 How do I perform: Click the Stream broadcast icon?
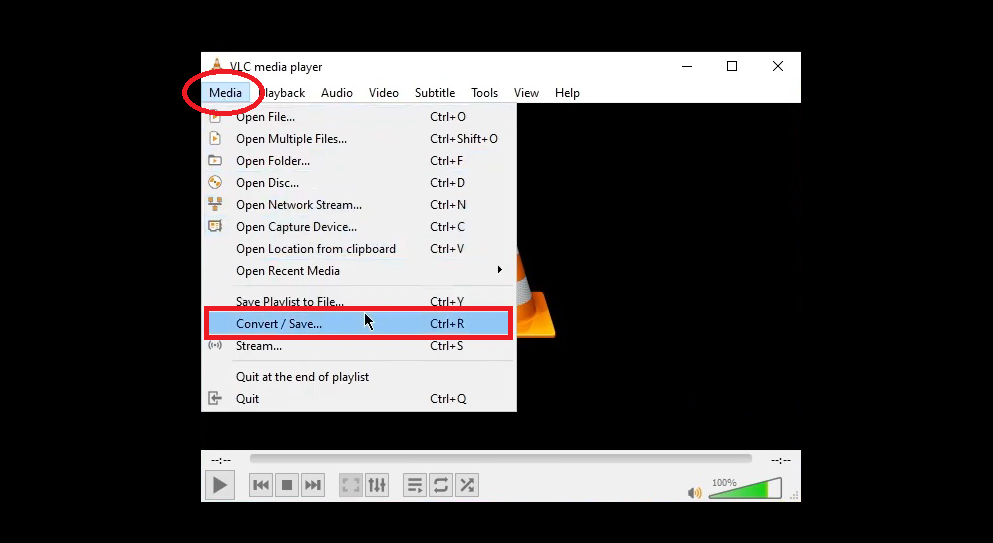click(215, 345)
